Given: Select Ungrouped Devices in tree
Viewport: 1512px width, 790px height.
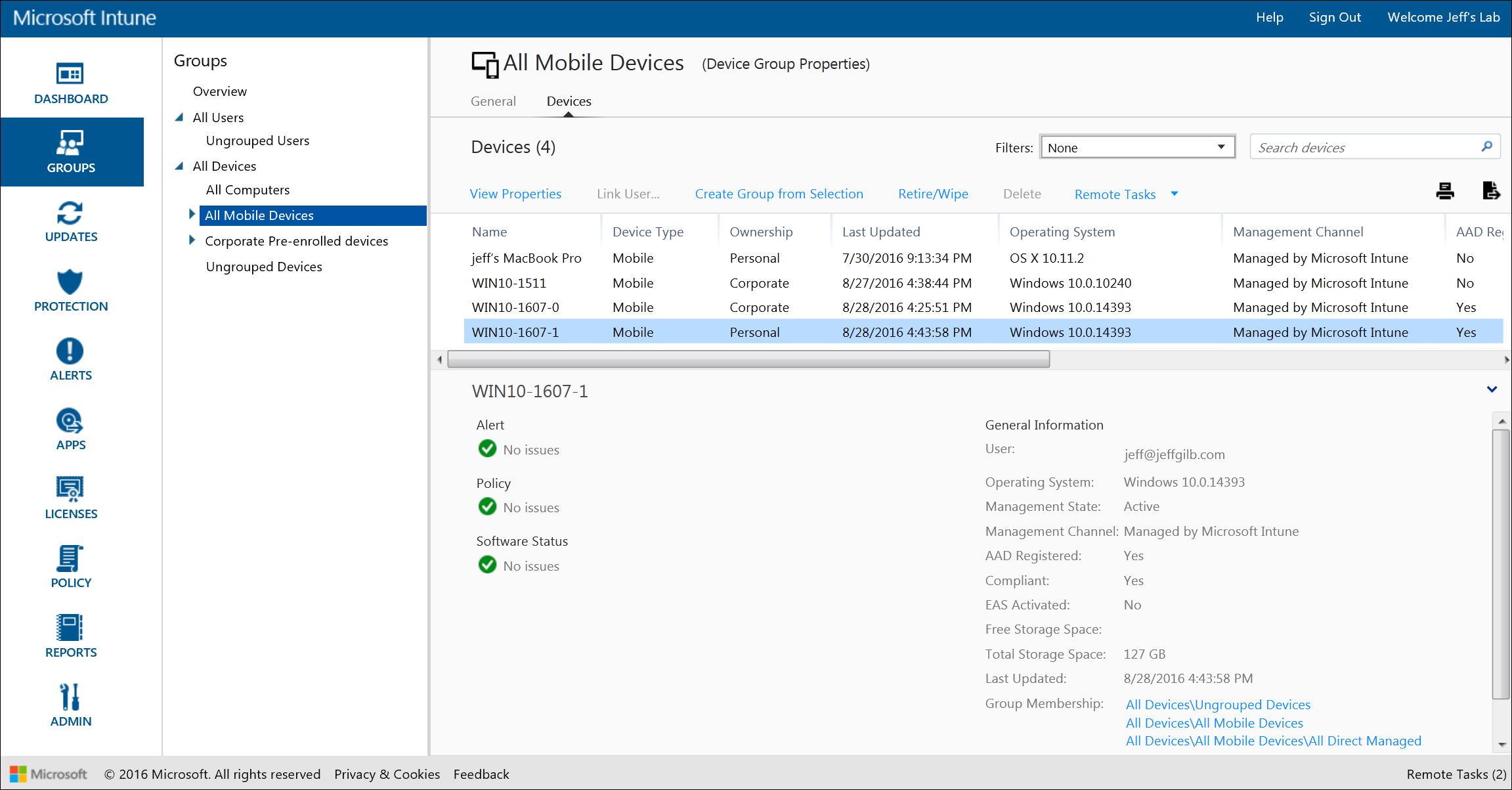Looking at the screenshot, I should [264, 267].
